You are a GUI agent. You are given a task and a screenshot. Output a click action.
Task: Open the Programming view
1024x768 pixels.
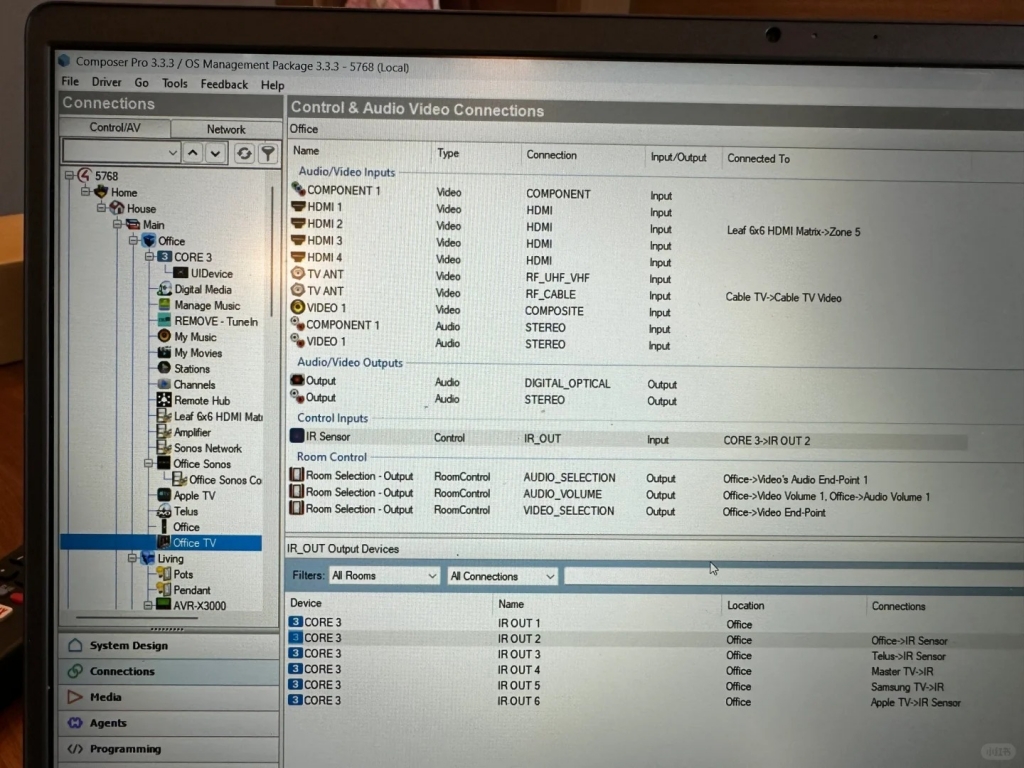coord(170,749)
